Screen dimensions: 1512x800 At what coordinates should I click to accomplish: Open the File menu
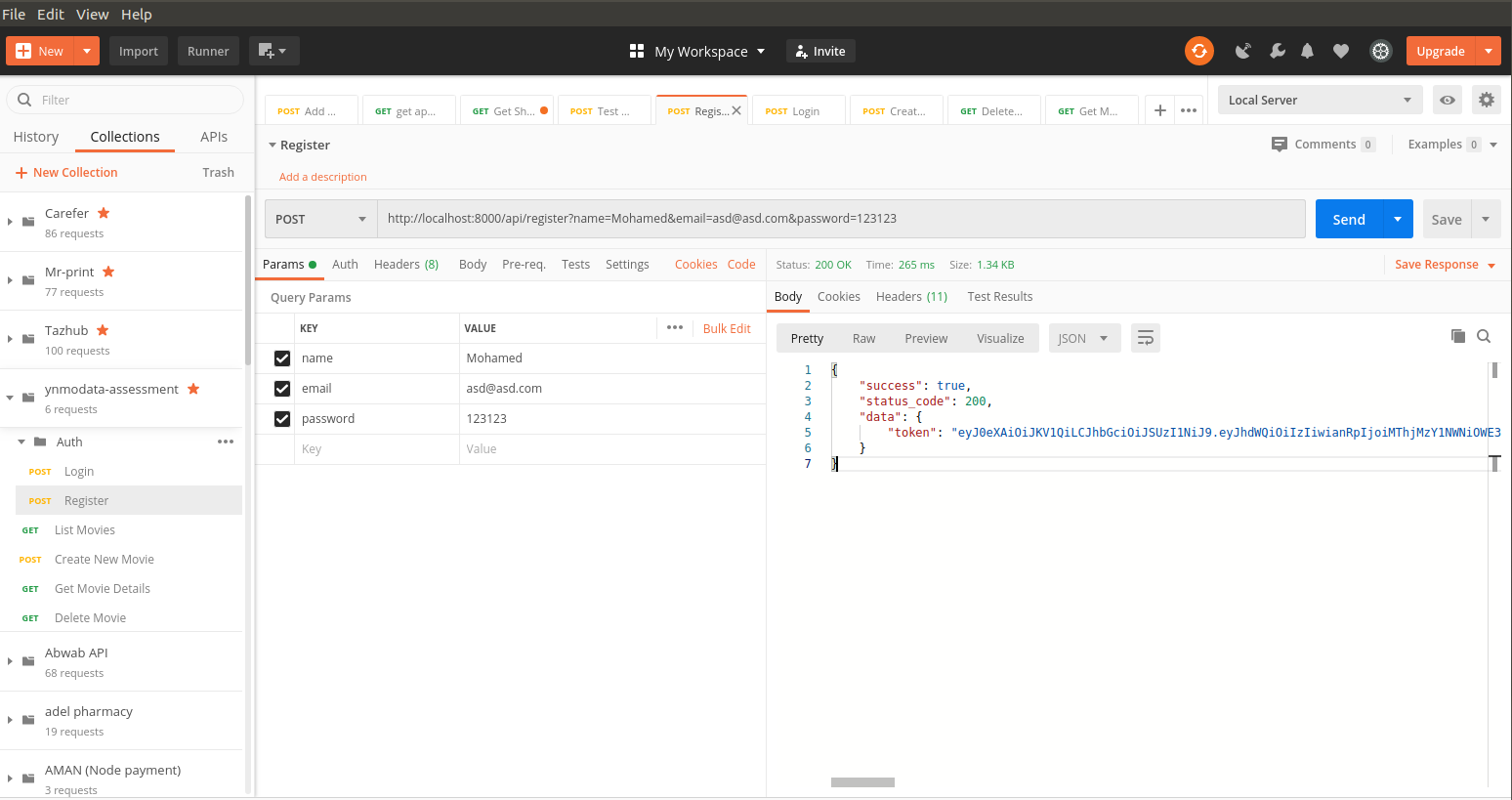coord(14,14)
